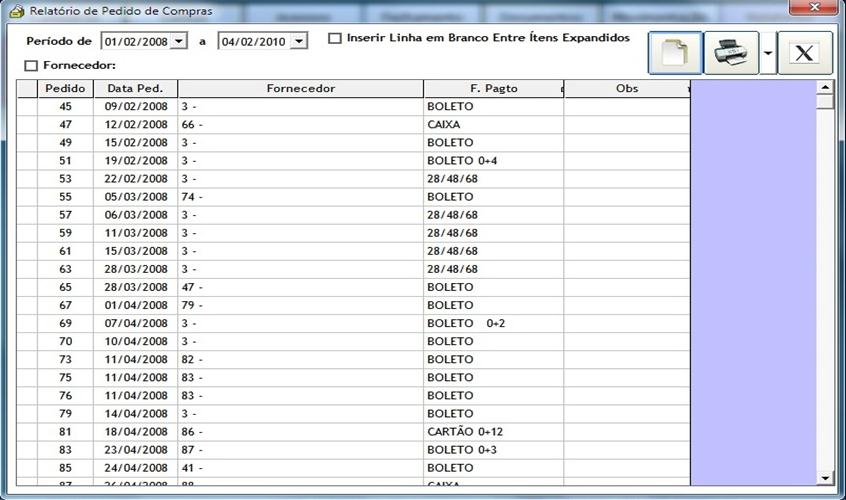Click supplier 66 - cell in row 47
The image size is (846, 500).
tap(301, 125)
